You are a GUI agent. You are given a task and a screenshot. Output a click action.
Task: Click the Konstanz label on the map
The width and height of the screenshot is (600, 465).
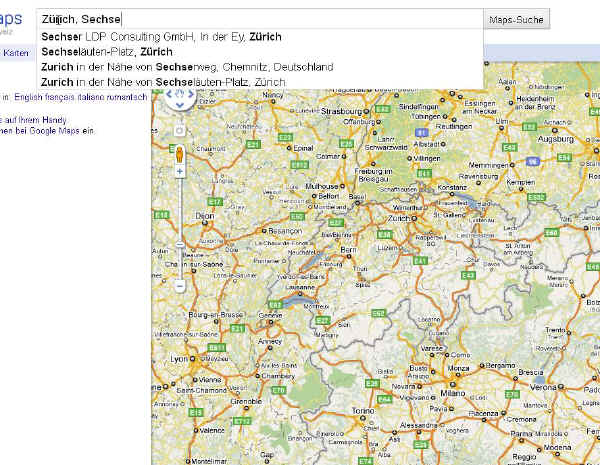pos(452,188)
